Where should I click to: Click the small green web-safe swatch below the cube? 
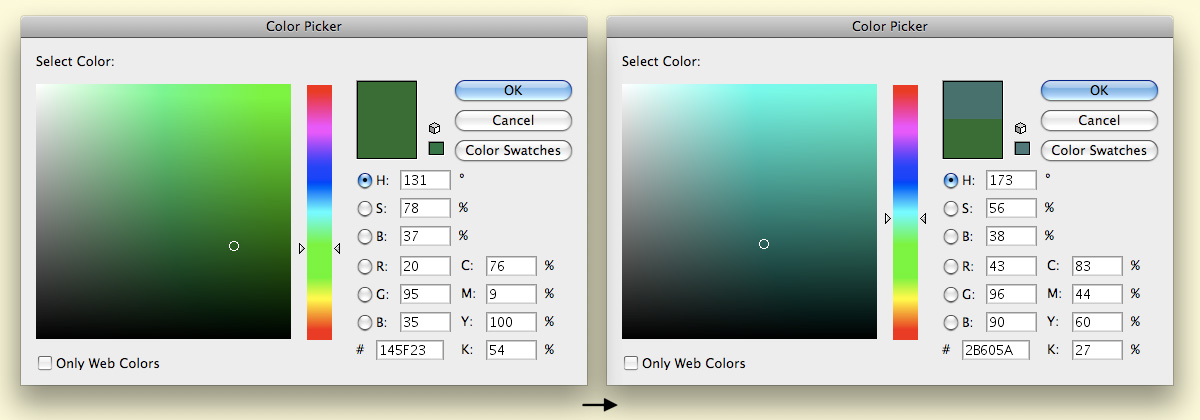pyautogui.click(x=436, y=149)
